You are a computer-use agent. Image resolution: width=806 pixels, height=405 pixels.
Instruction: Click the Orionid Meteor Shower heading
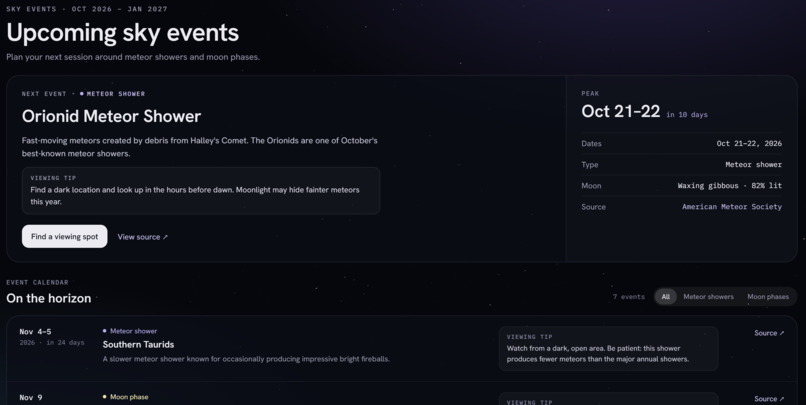tap(111, 116)
